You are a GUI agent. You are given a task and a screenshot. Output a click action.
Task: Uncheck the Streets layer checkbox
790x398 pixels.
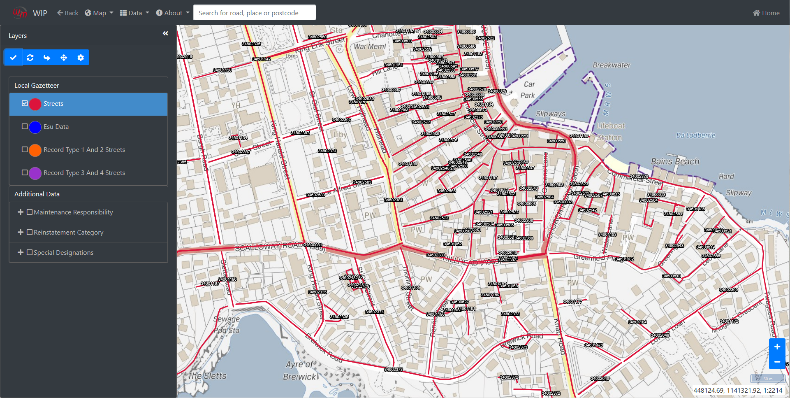tap(25, 103)
